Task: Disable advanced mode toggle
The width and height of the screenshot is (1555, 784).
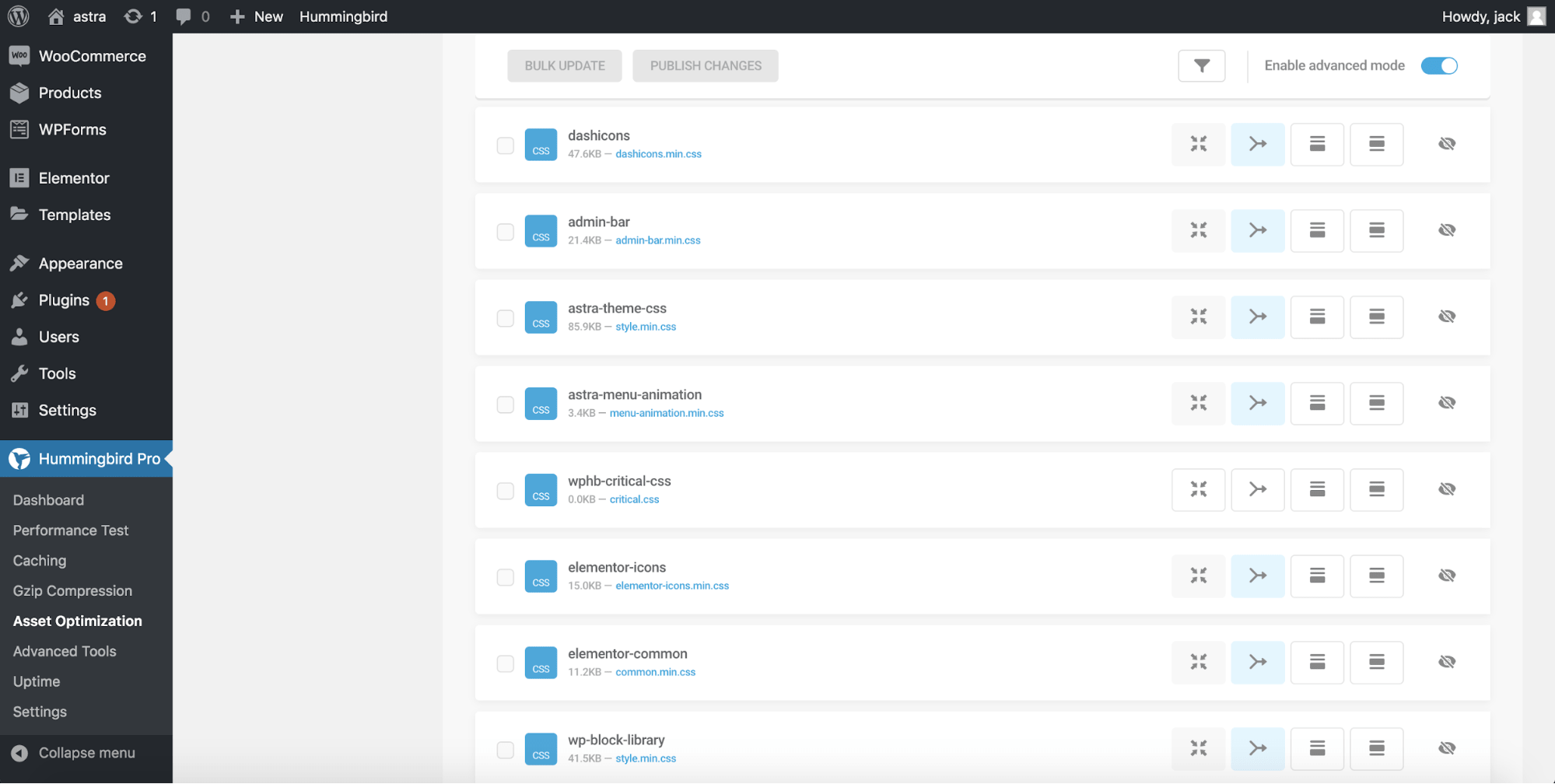Action: [1439, 65]
